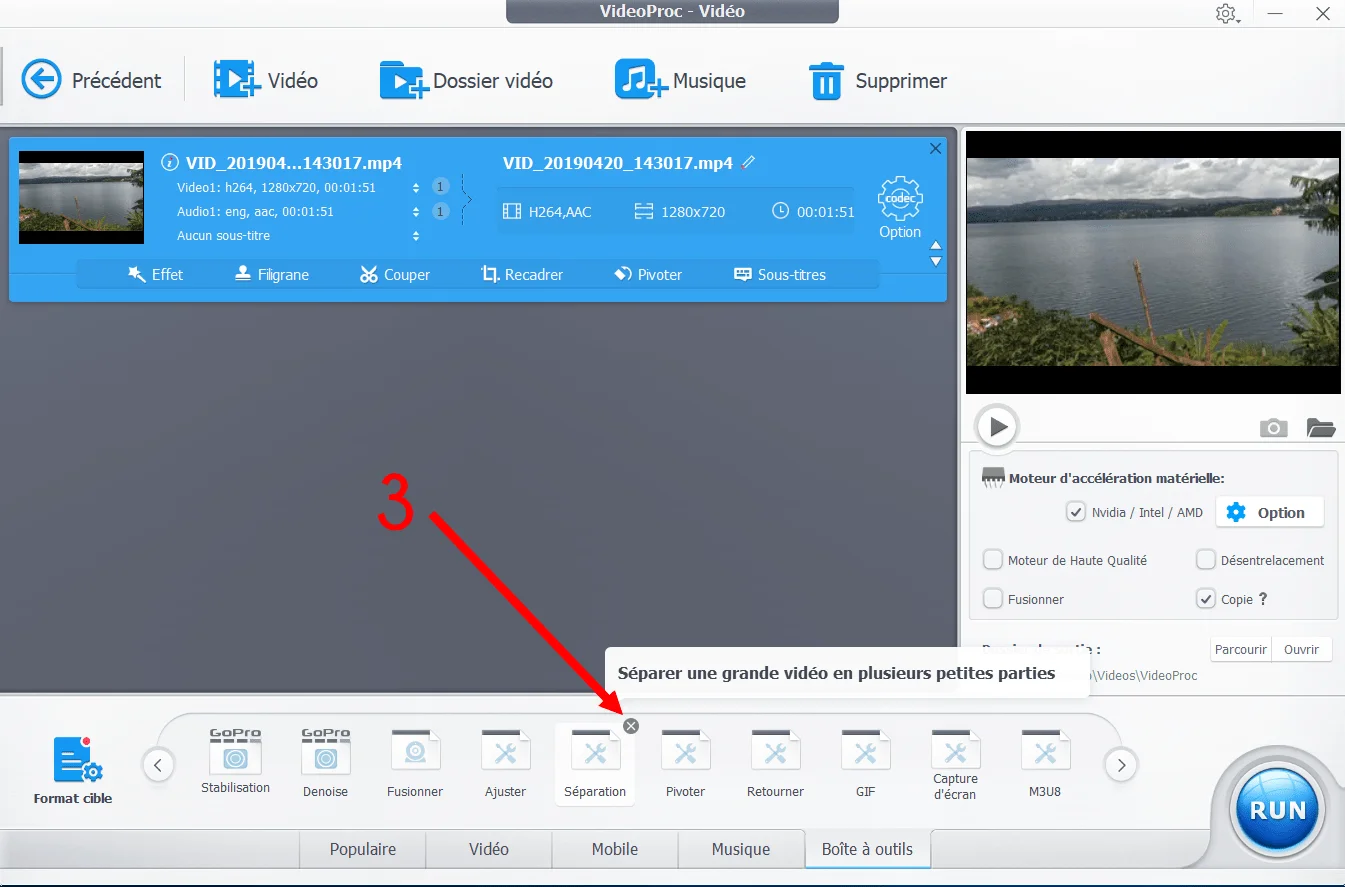Select the GIF creation tool
This screenshot has height=887, width=1345.
point(865,760)
